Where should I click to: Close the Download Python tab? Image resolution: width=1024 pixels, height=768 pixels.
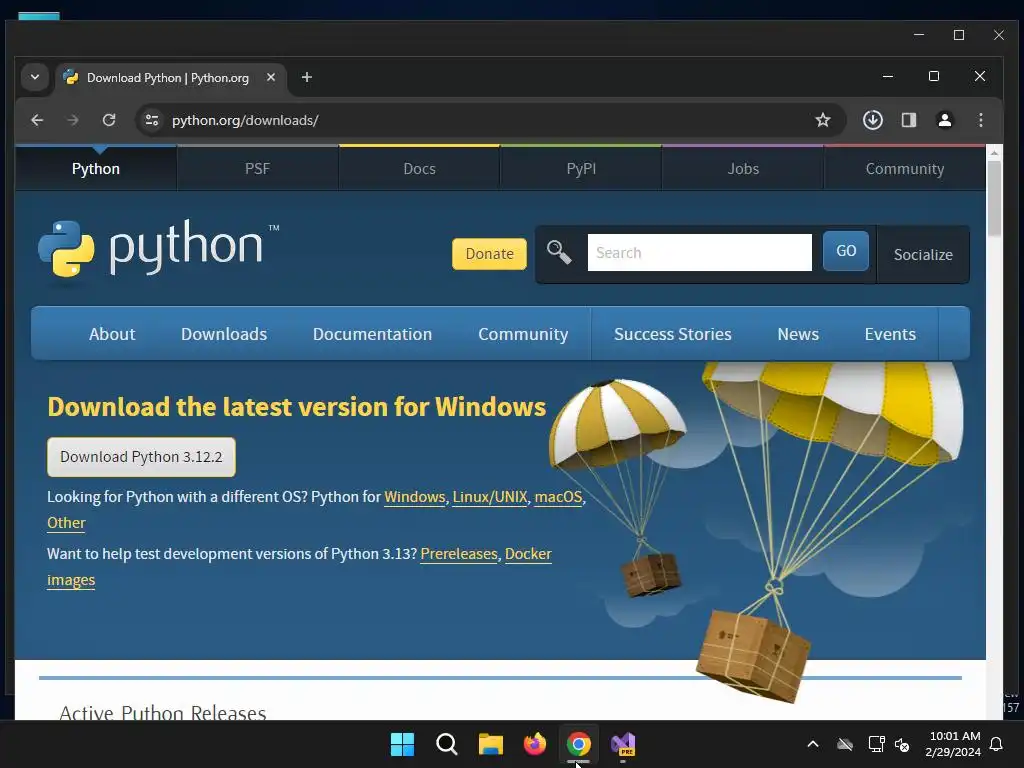(x=271, y=77)
